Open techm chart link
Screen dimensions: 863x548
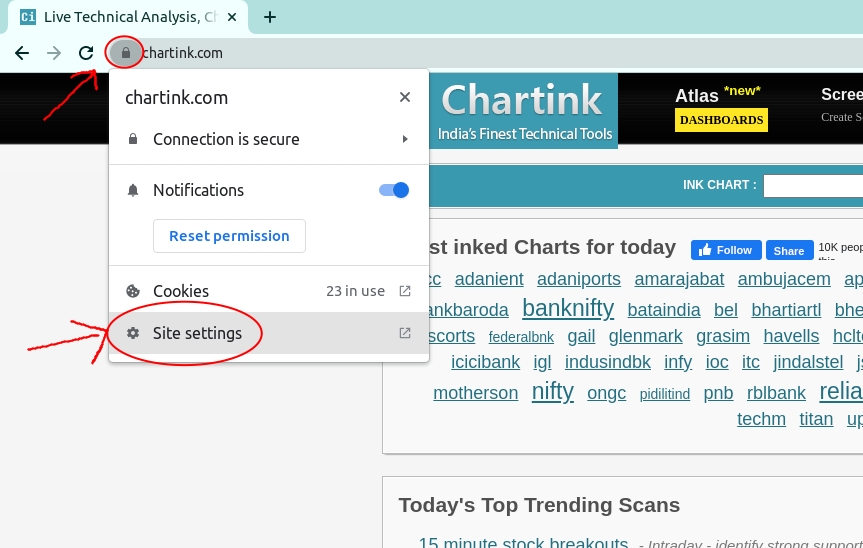pos(761,419)
